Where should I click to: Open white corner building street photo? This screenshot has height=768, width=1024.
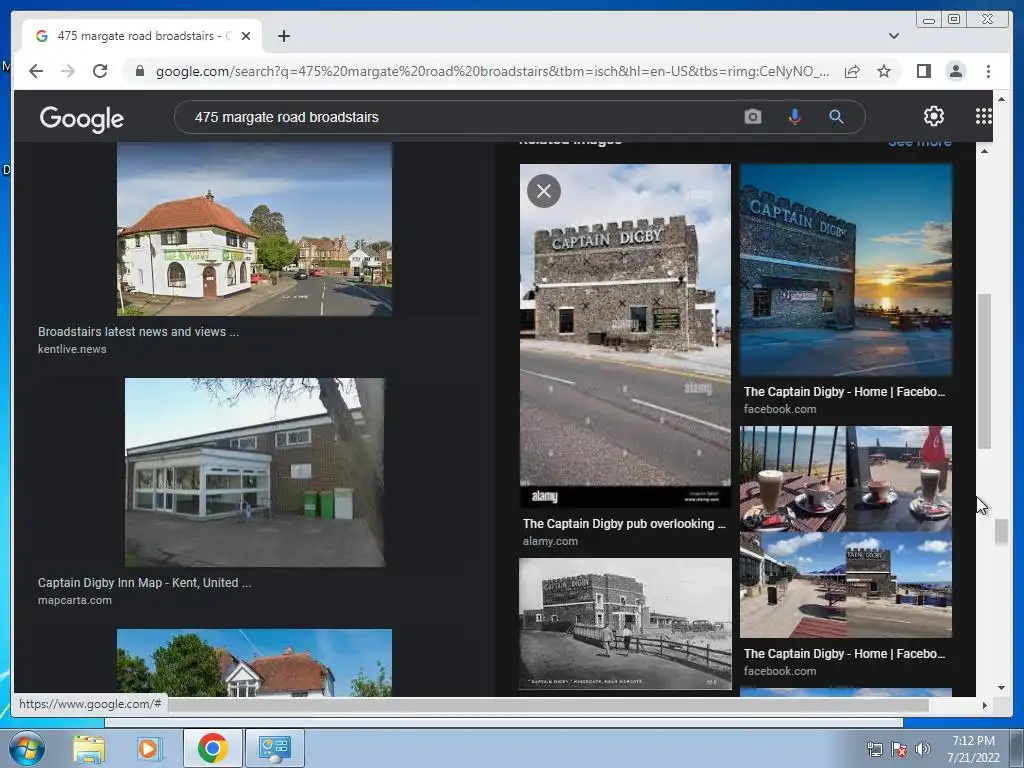coord(254,229)
